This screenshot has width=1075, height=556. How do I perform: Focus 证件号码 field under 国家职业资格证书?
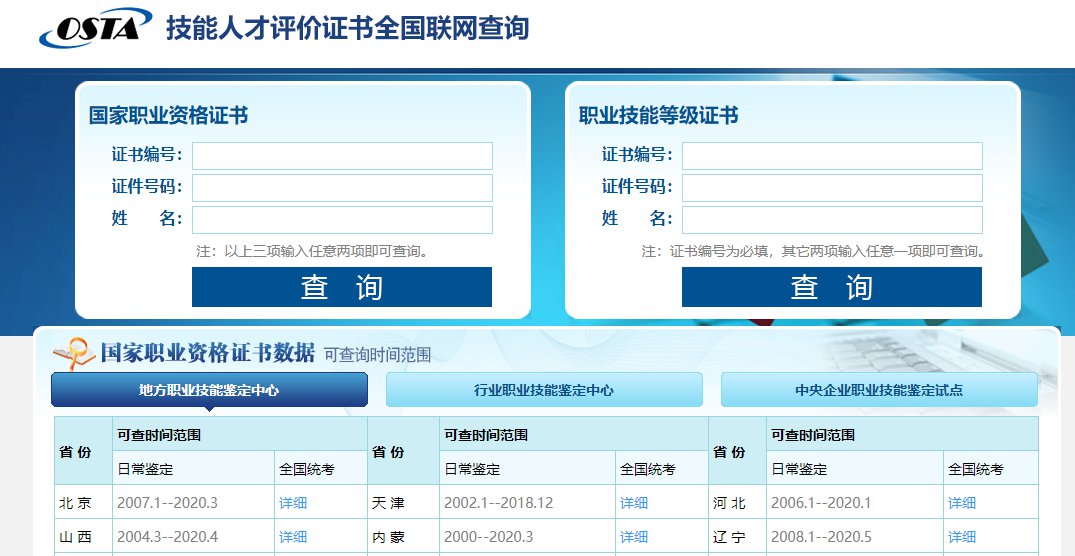[342, 188]
